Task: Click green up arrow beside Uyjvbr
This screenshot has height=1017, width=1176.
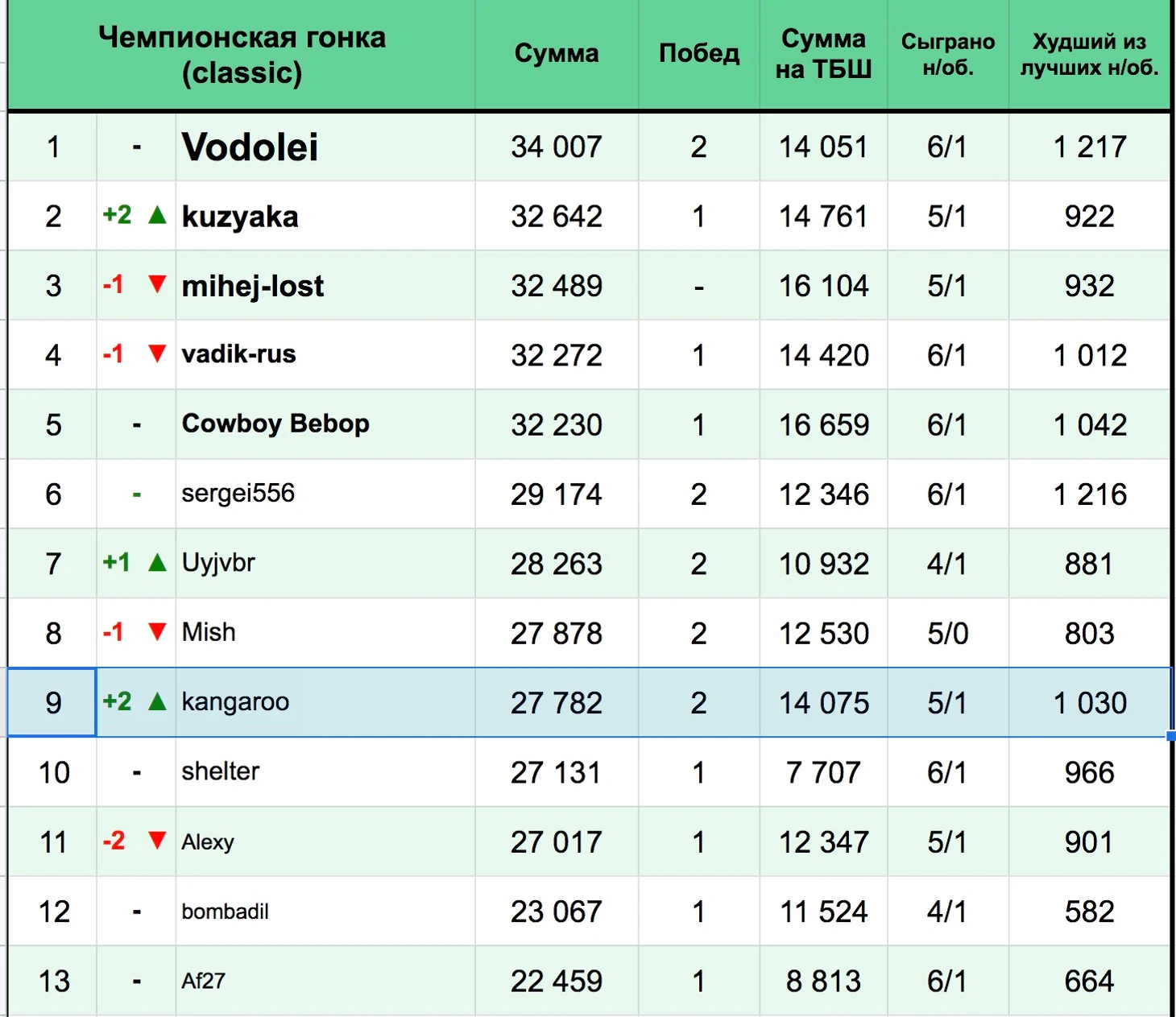Action: (x=158, y=562)
